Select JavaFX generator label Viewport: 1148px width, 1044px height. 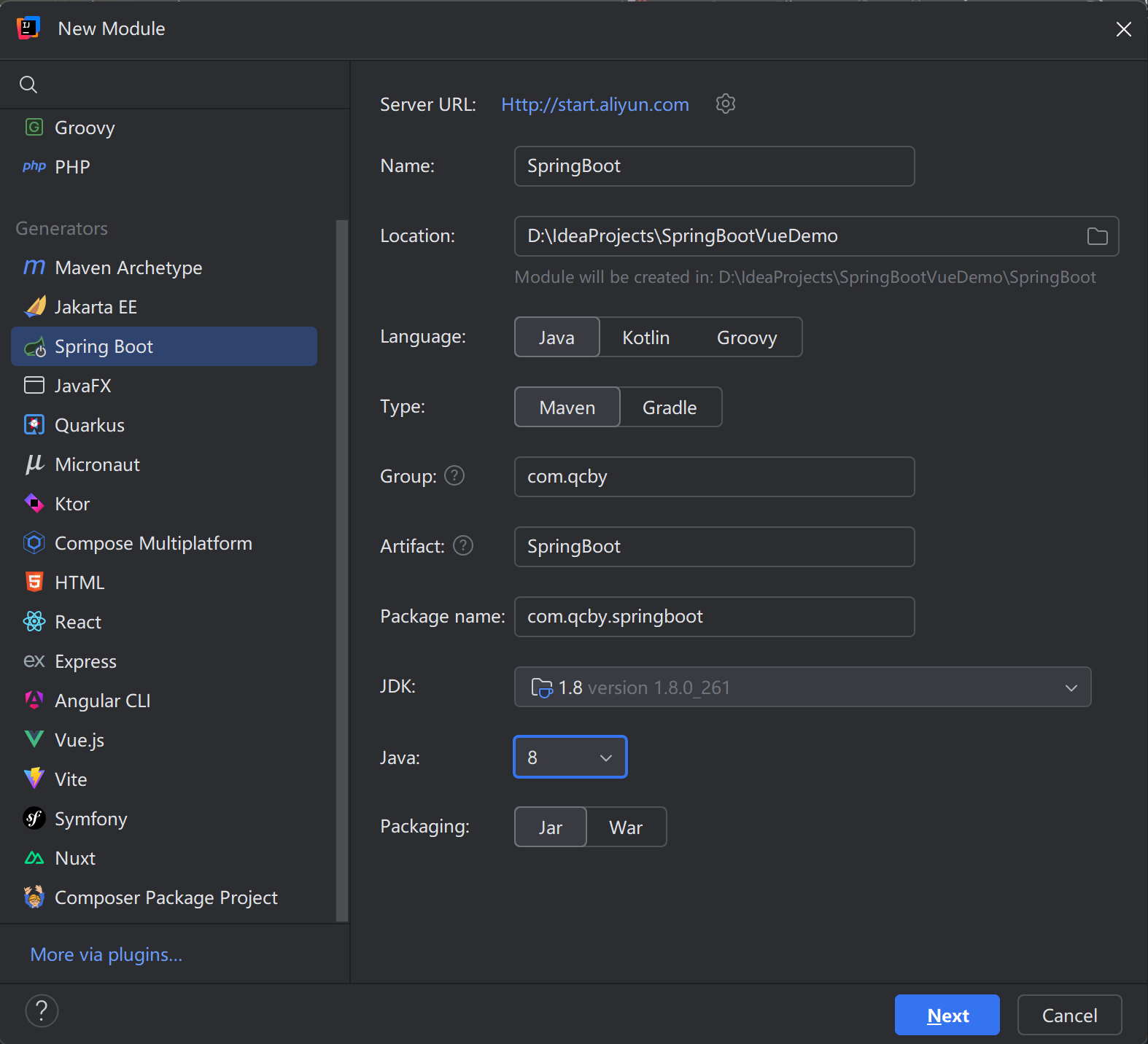coord(83,386)
